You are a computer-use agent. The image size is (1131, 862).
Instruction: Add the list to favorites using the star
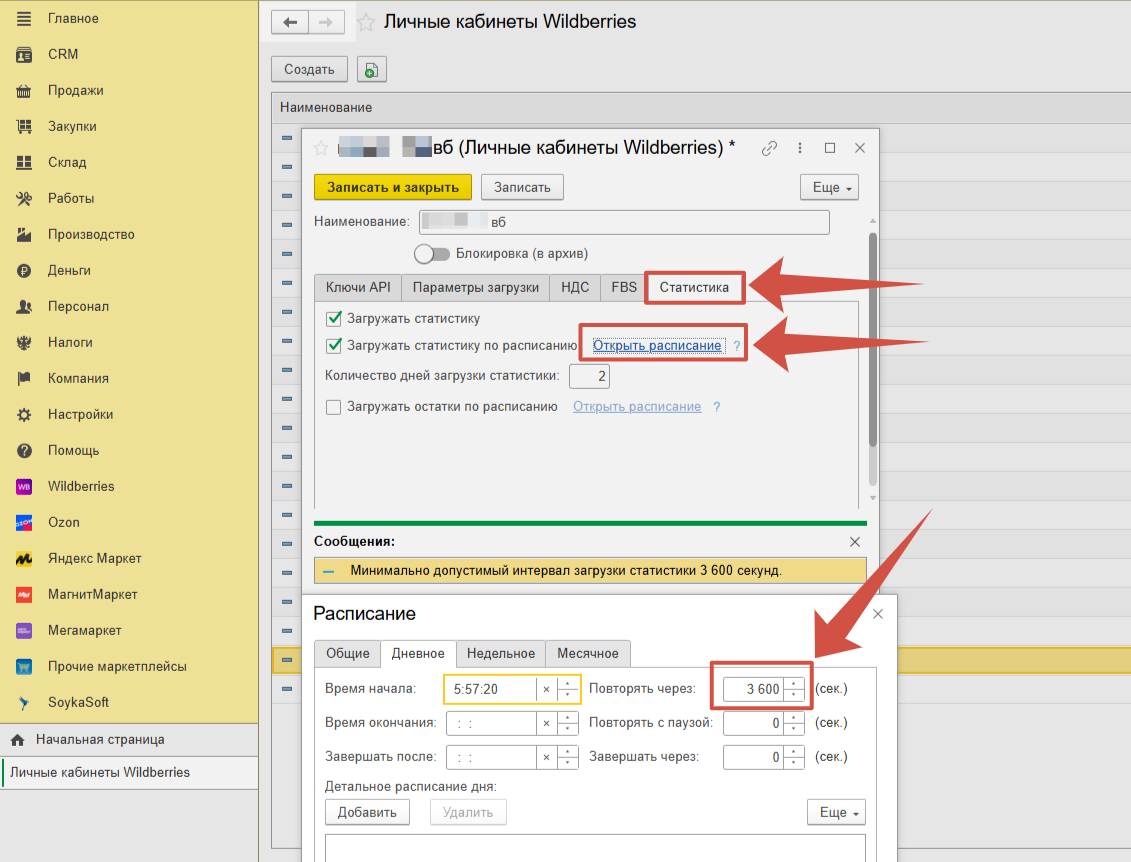pos(367,22)
